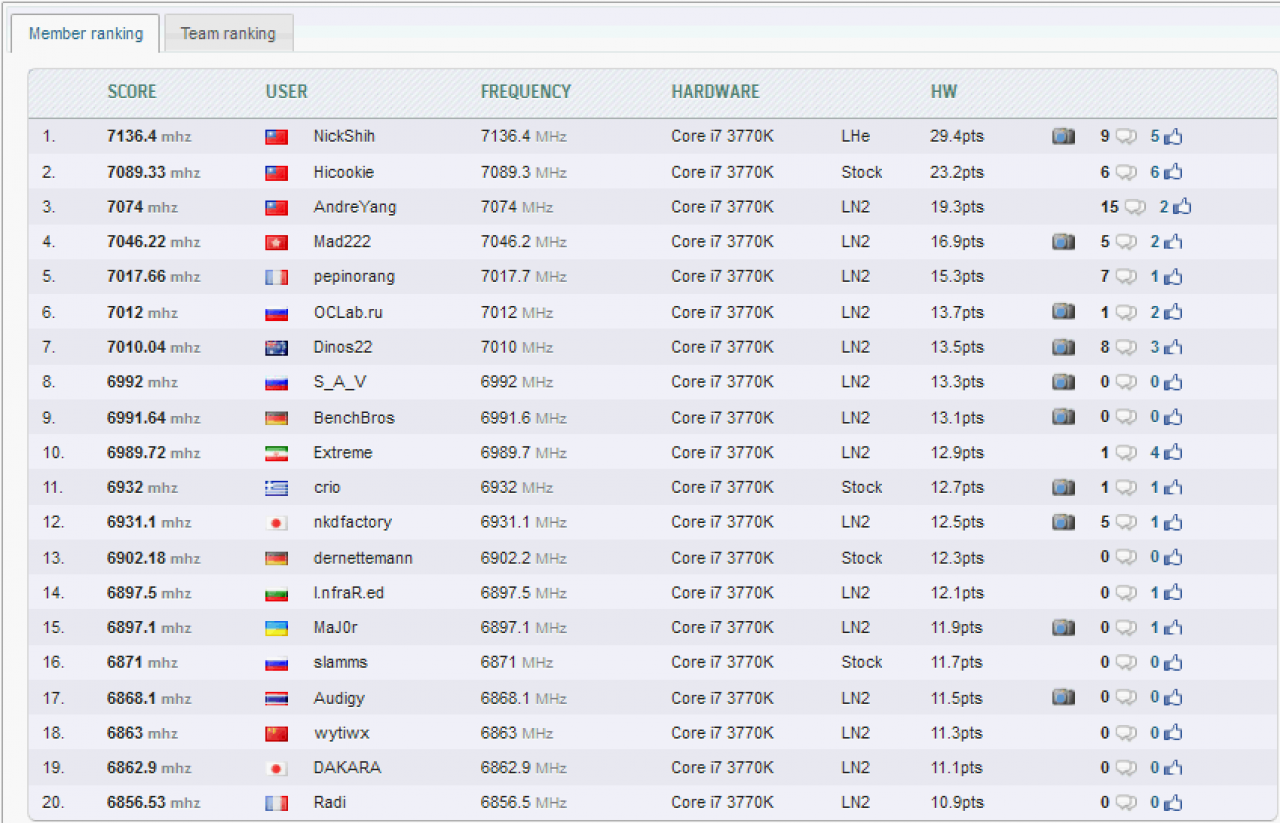Click thumbs-up icon for Hicookie's score

[1173, 172]
